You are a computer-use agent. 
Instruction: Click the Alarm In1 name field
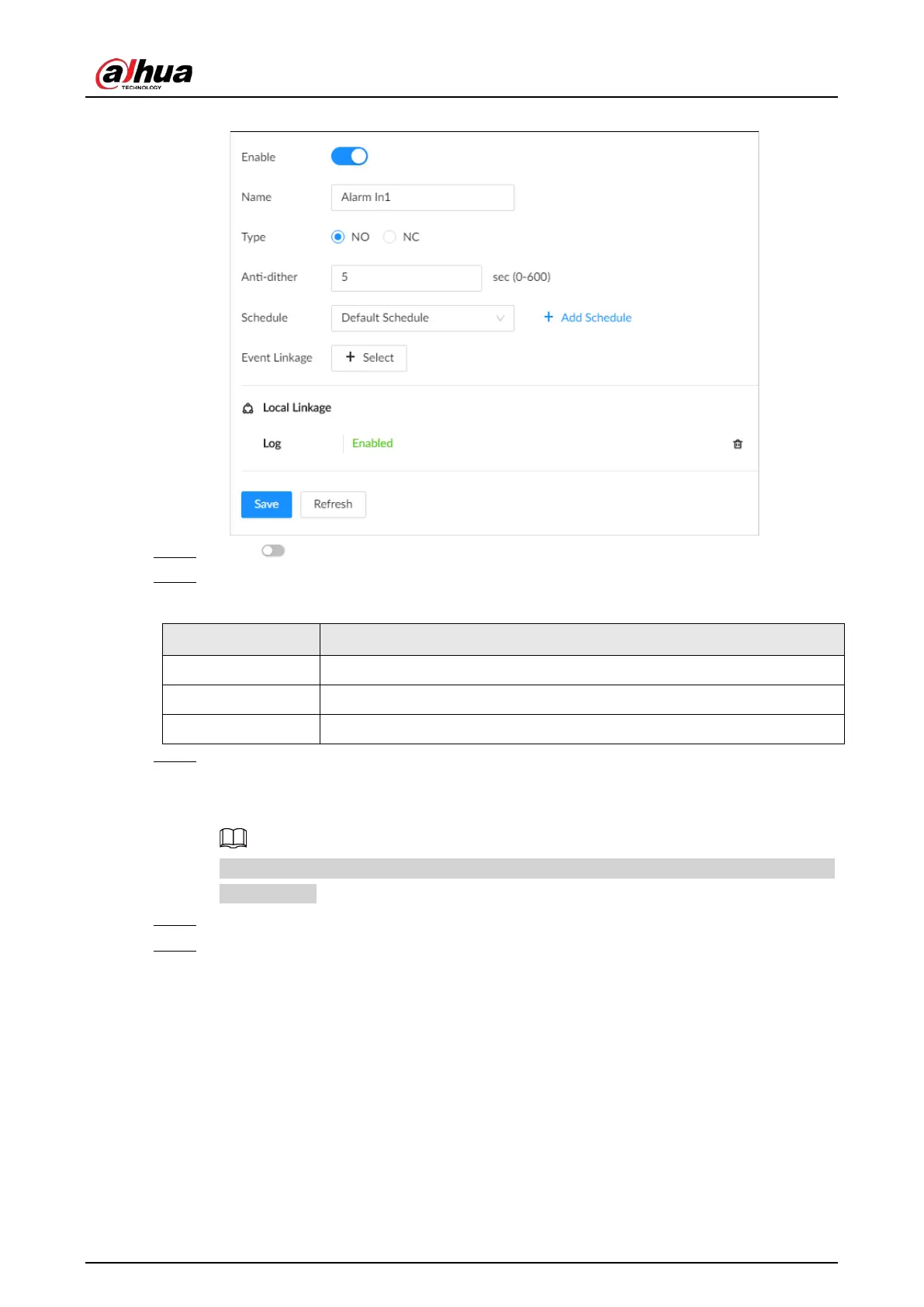pos(422,197)
